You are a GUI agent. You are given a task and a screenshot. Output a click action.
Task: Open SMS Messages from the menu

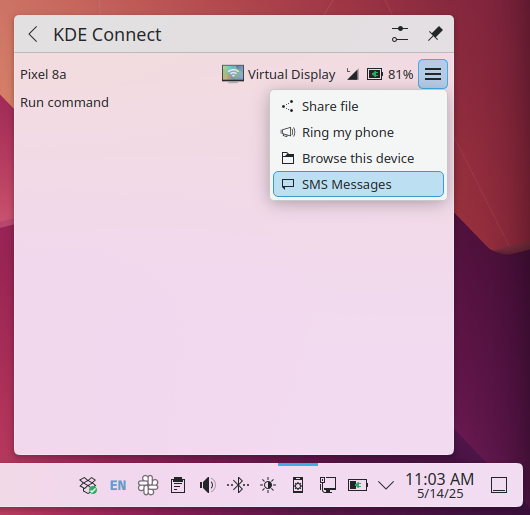[x=358, y=184]
